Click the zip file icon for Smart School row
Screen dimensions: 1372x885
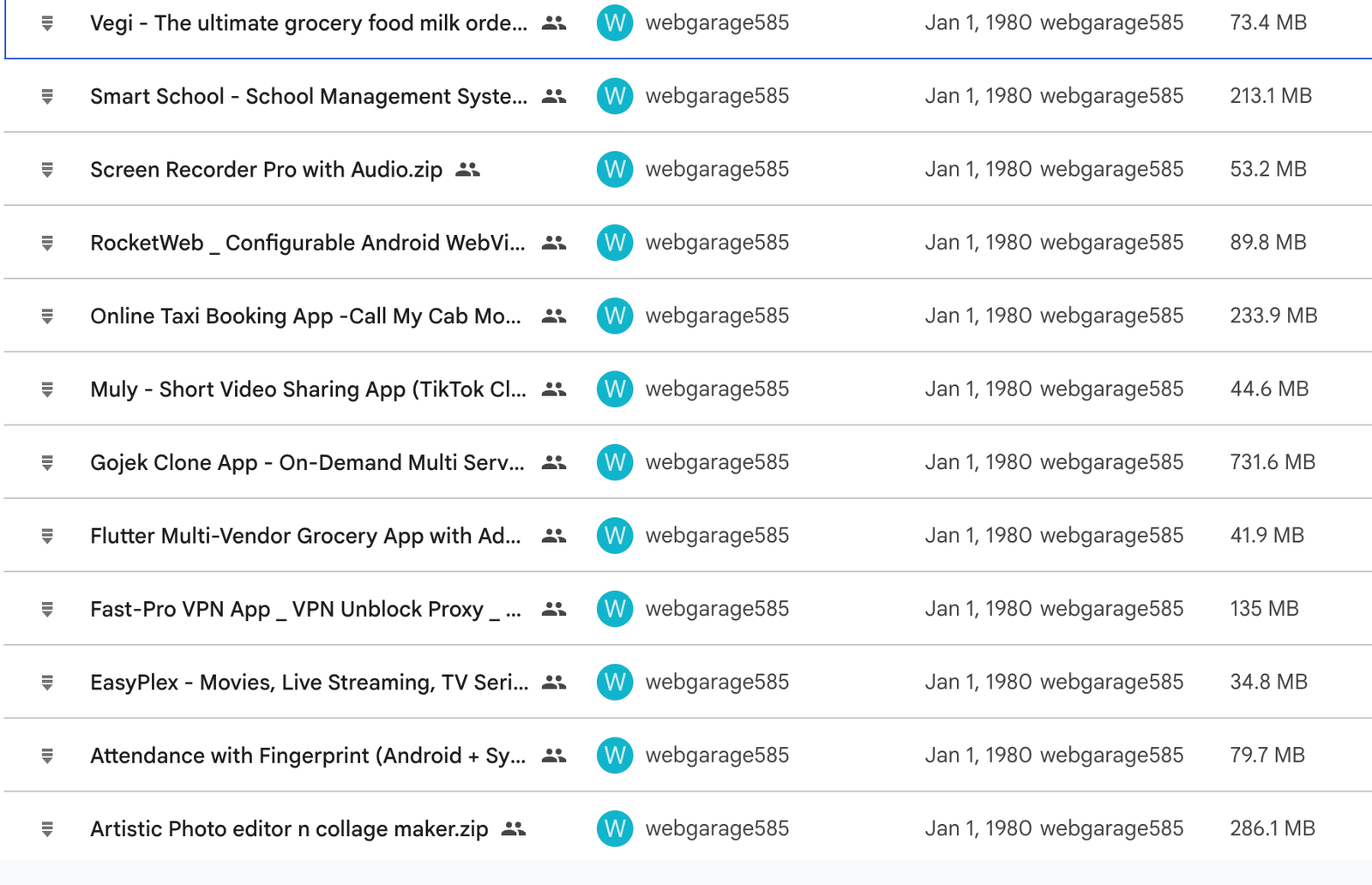click(x=47, y=96)
